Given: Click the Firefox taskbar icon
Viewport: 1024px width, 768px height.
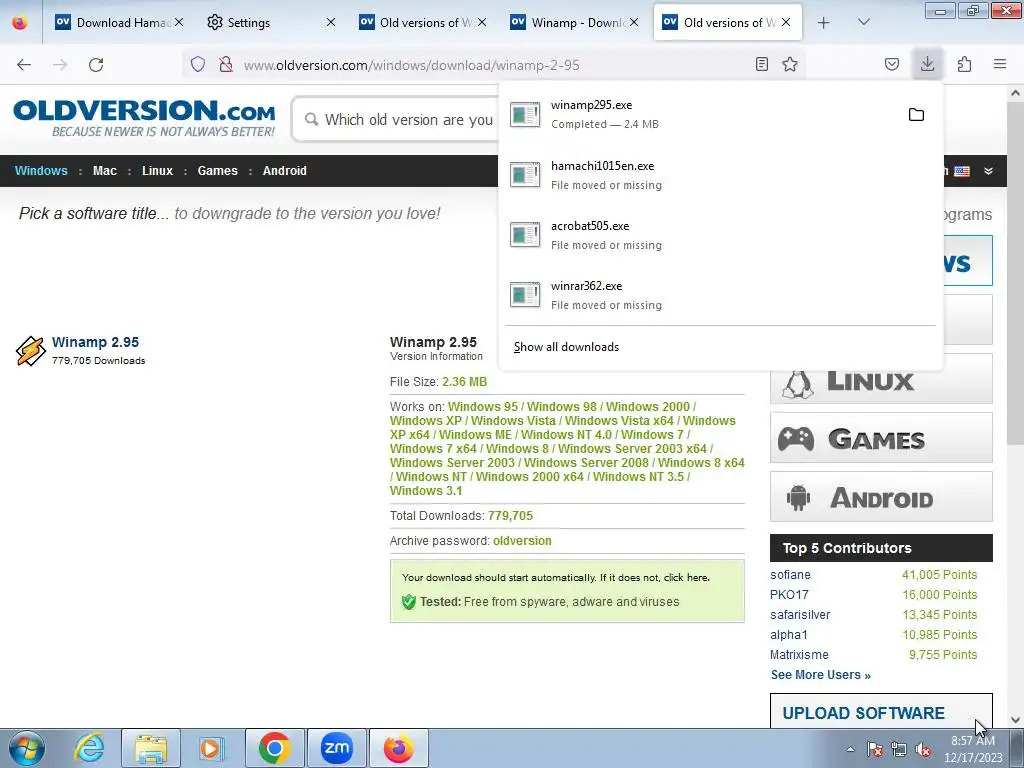Looking at the screenshot, I should (398, 748).
